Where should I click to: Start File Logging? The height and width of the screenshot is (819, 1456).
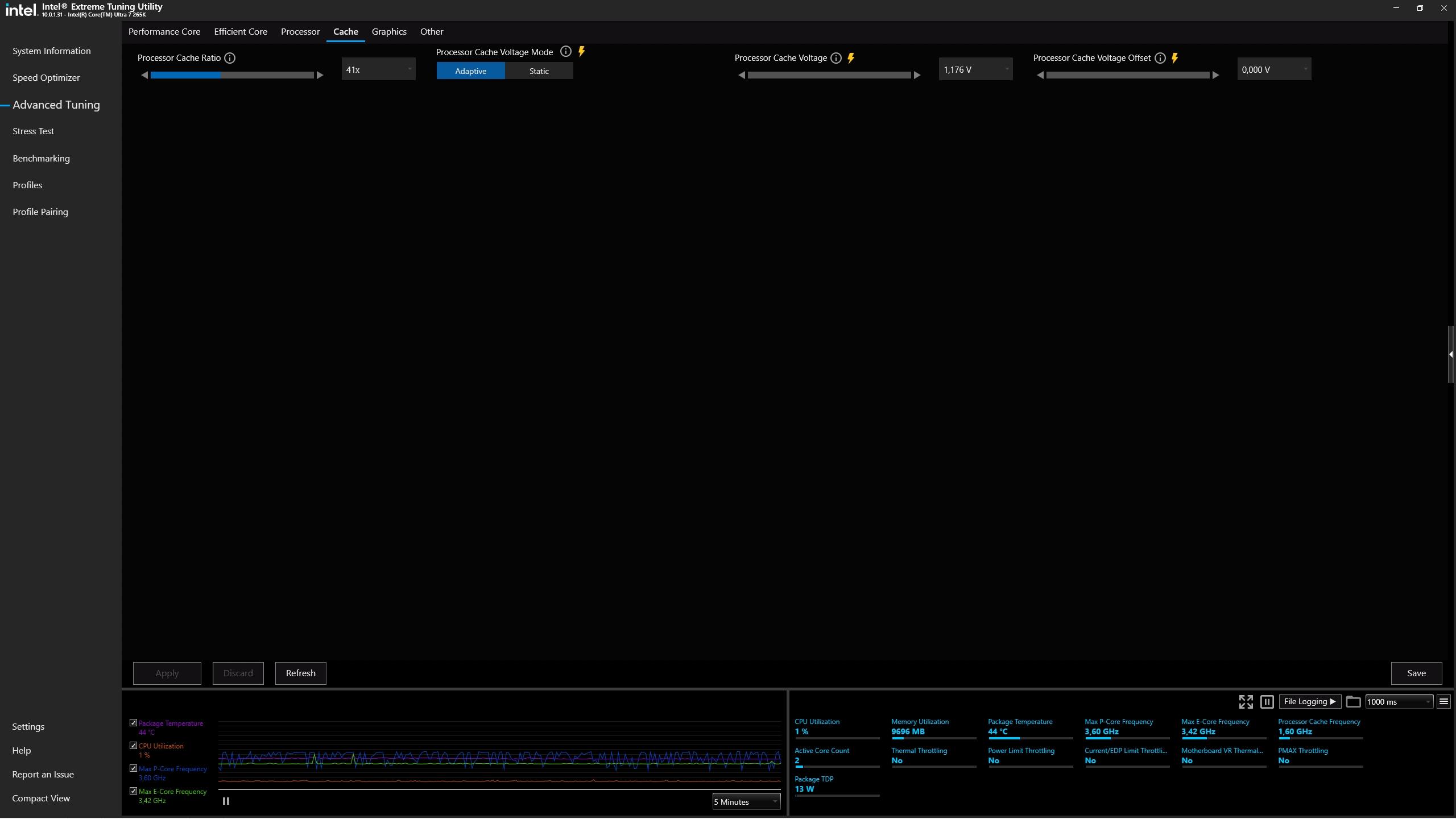tap(1309, 702)
